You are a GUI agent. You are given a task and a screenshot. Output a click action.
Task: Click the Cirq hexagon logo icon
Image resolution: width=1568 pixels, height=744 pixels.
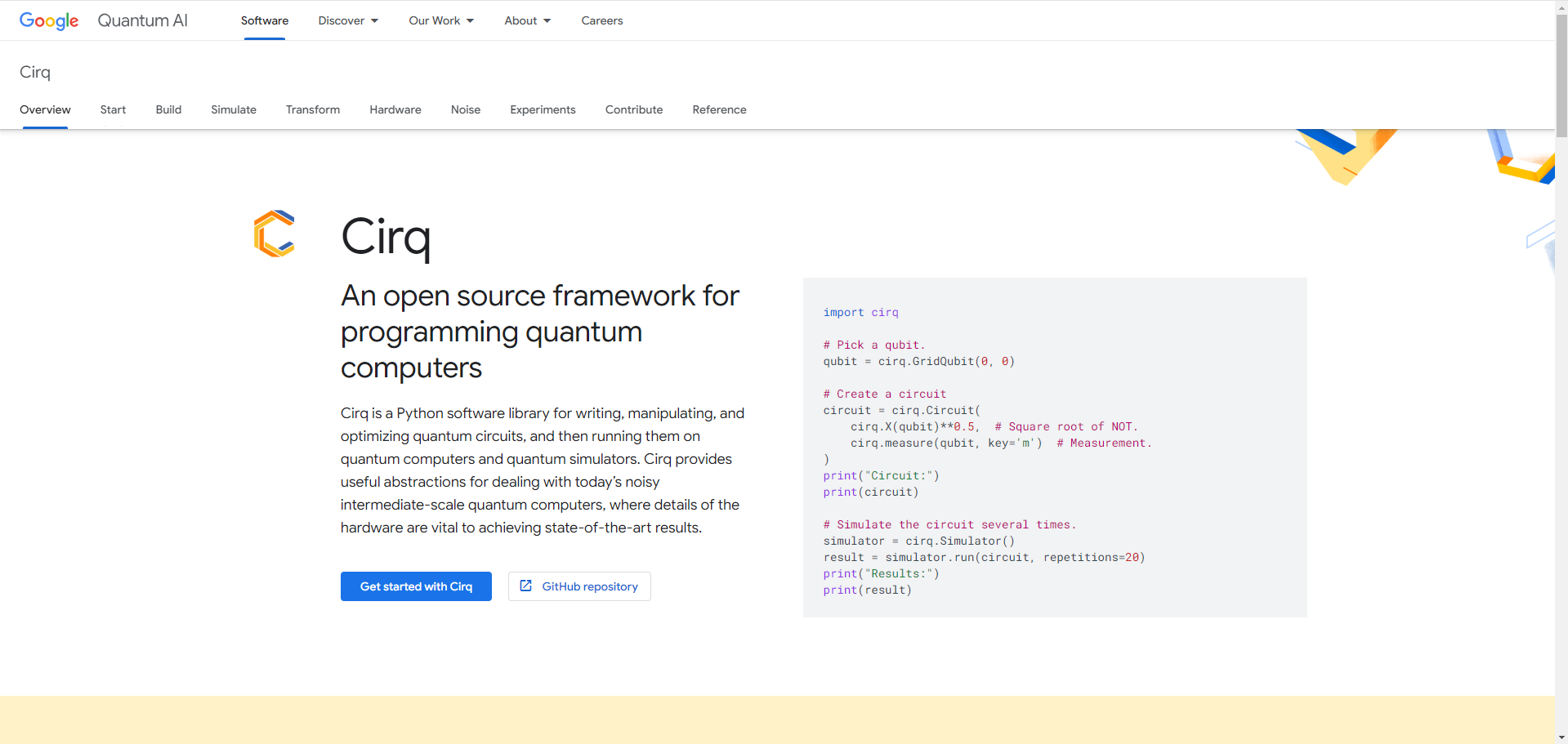[x=275, y=234]
